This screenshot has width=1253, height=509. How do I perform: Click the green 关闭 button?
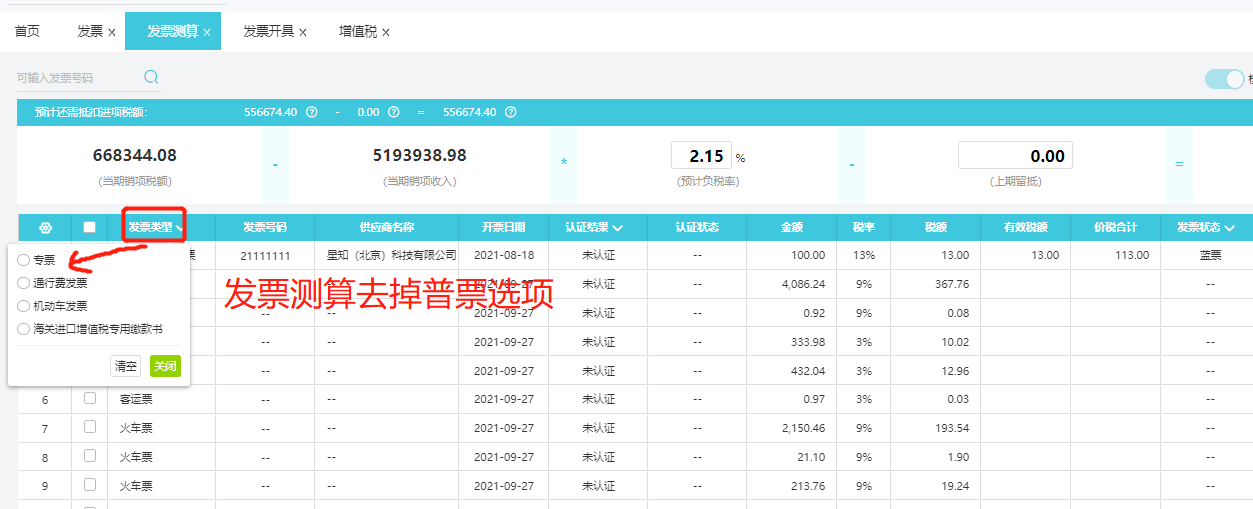tap(165, 366)
